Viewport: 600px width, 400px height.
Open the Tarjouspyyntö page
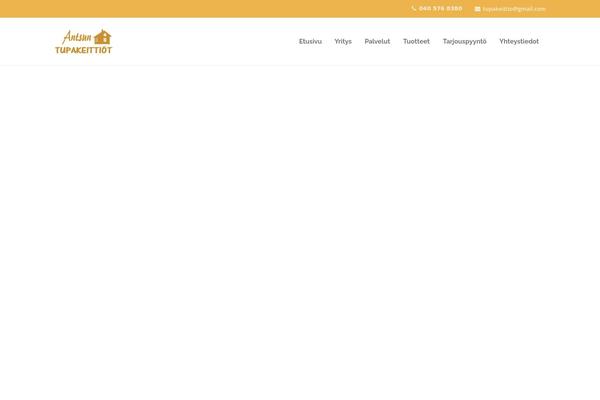point(465,41)
